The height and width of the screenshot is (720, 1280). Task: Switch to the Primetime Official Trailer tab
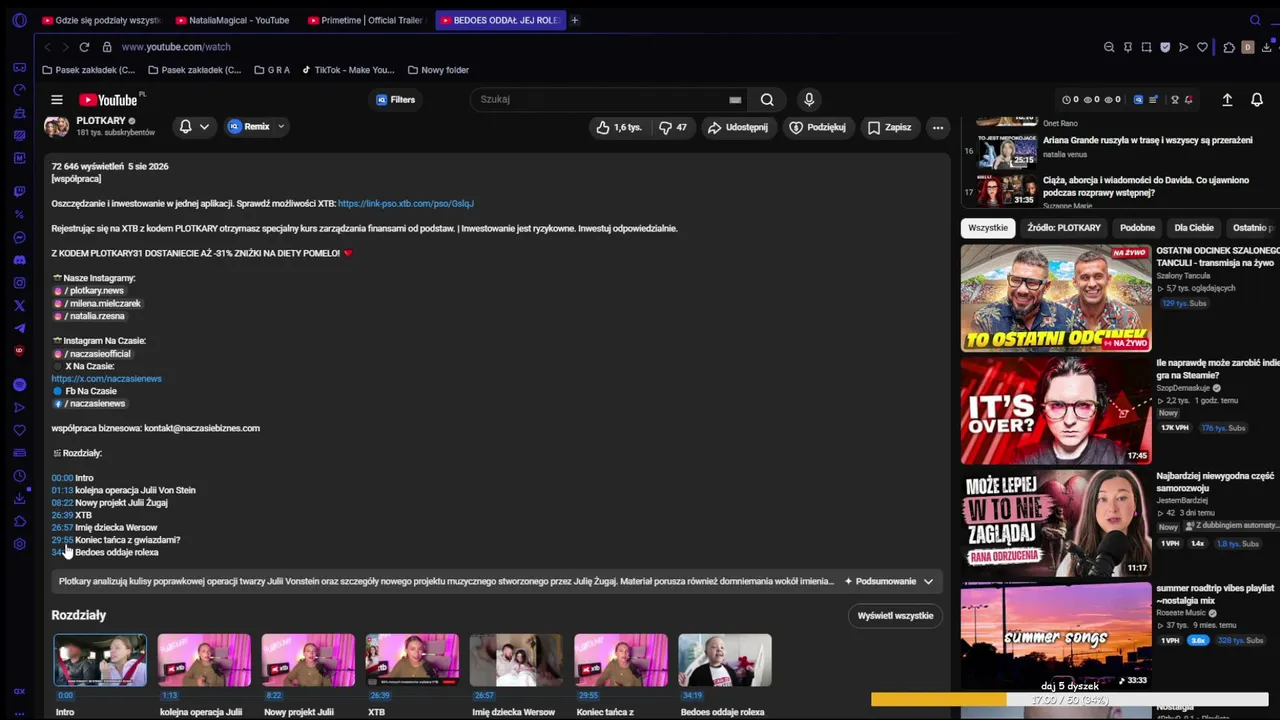366,20
